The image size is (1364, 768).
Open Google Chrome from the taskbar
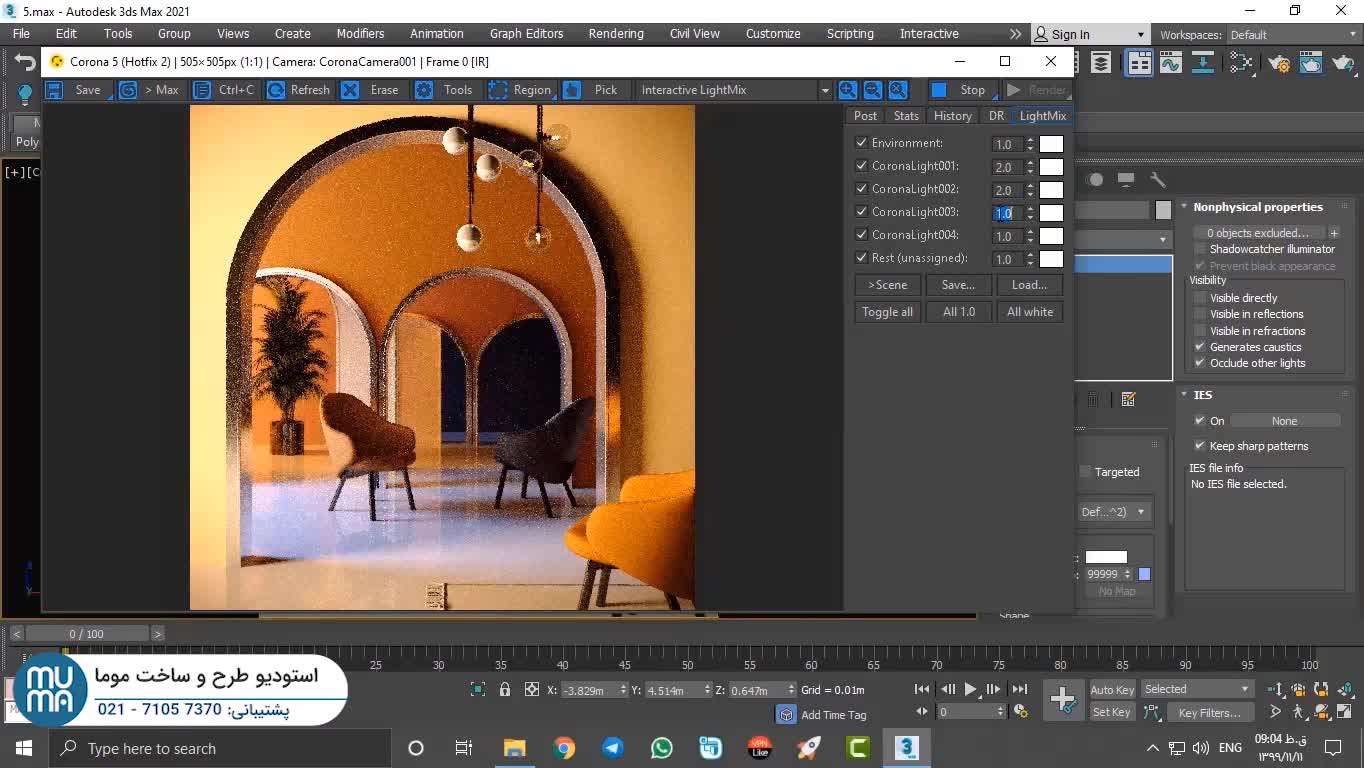[x=564, y=748]
